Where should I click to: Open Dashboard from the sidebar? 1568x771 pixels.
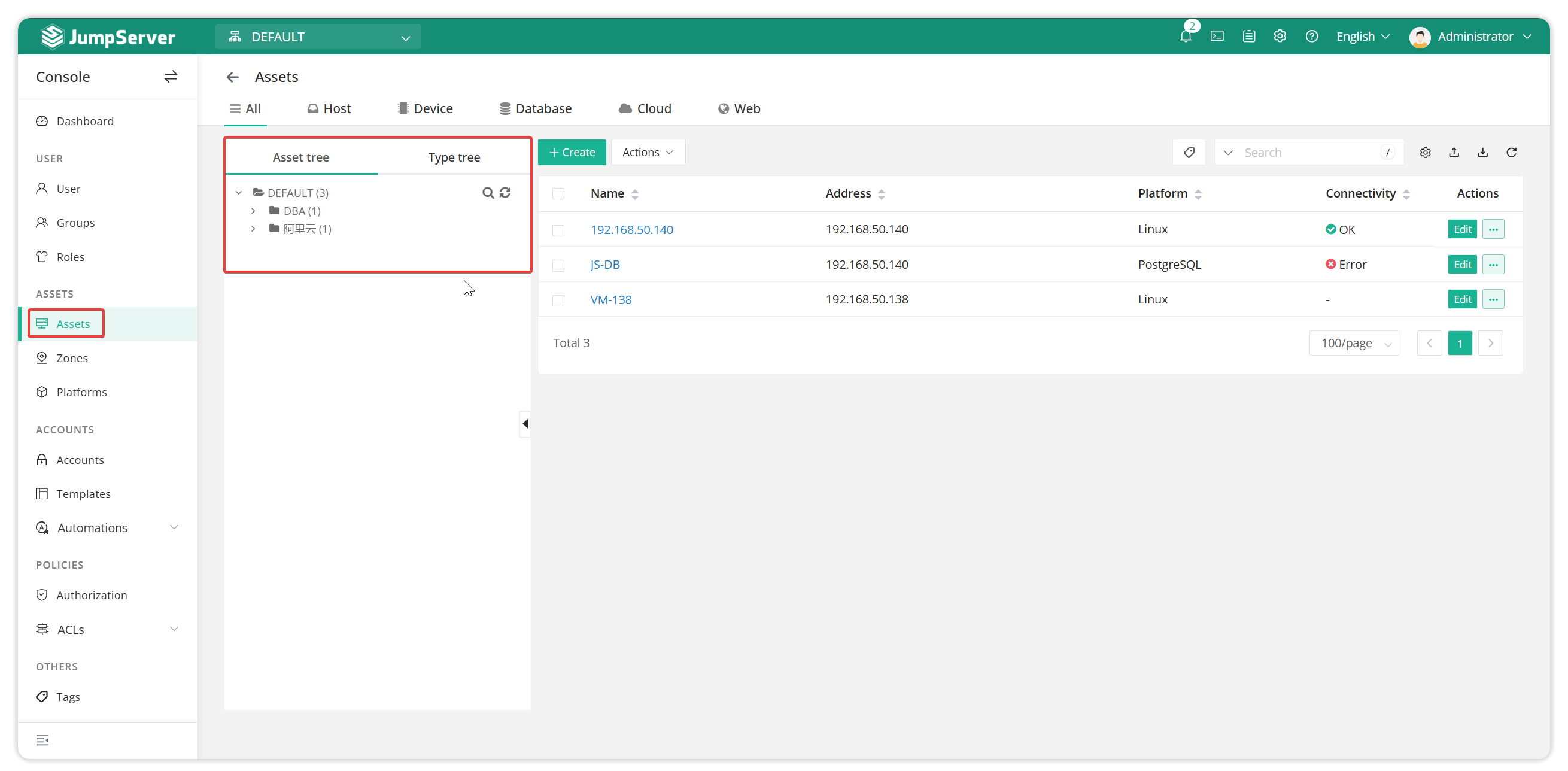[84, 121]
